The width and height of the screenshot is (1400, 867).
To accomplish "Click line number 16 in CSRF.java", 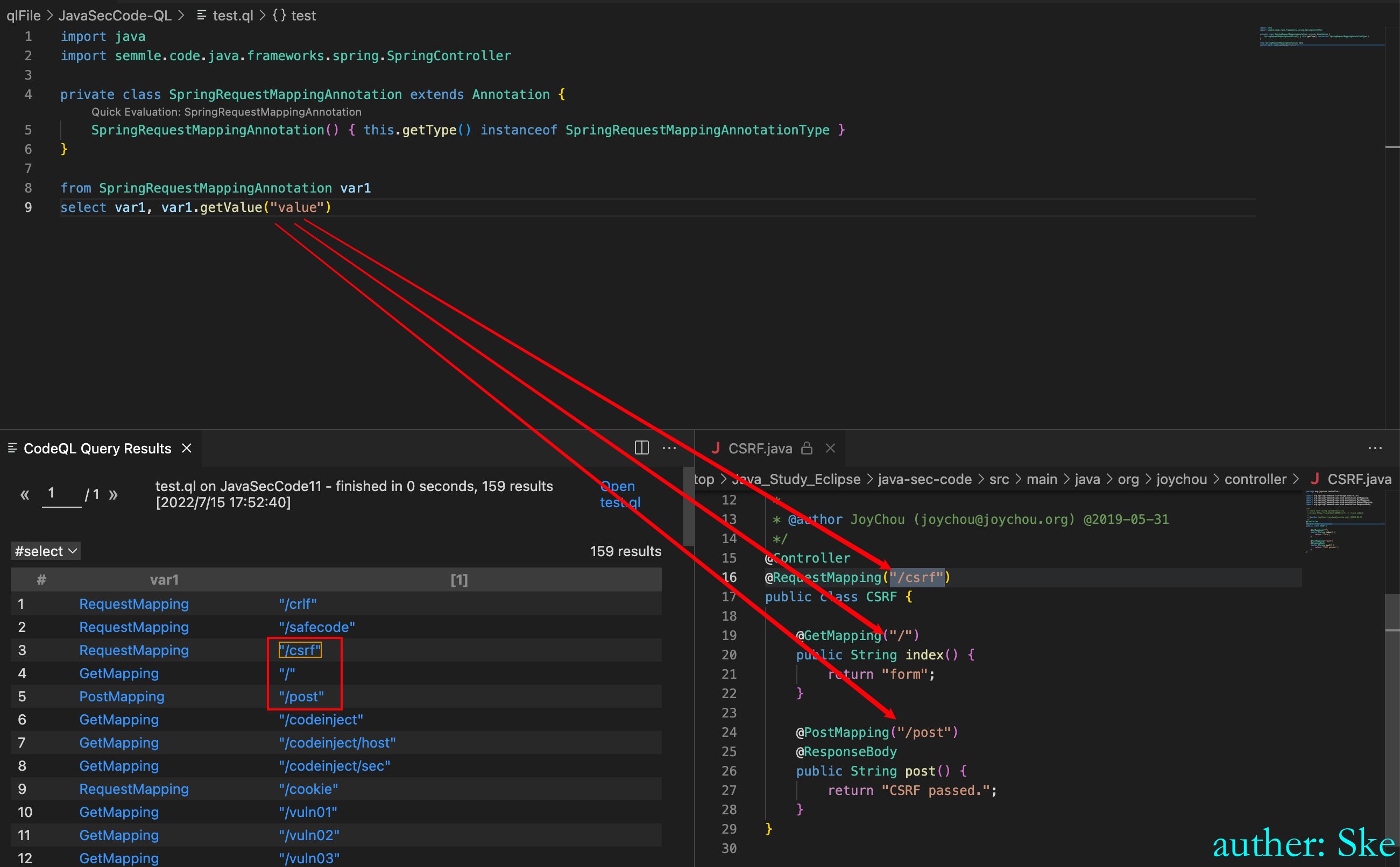I will click(729, 578).
